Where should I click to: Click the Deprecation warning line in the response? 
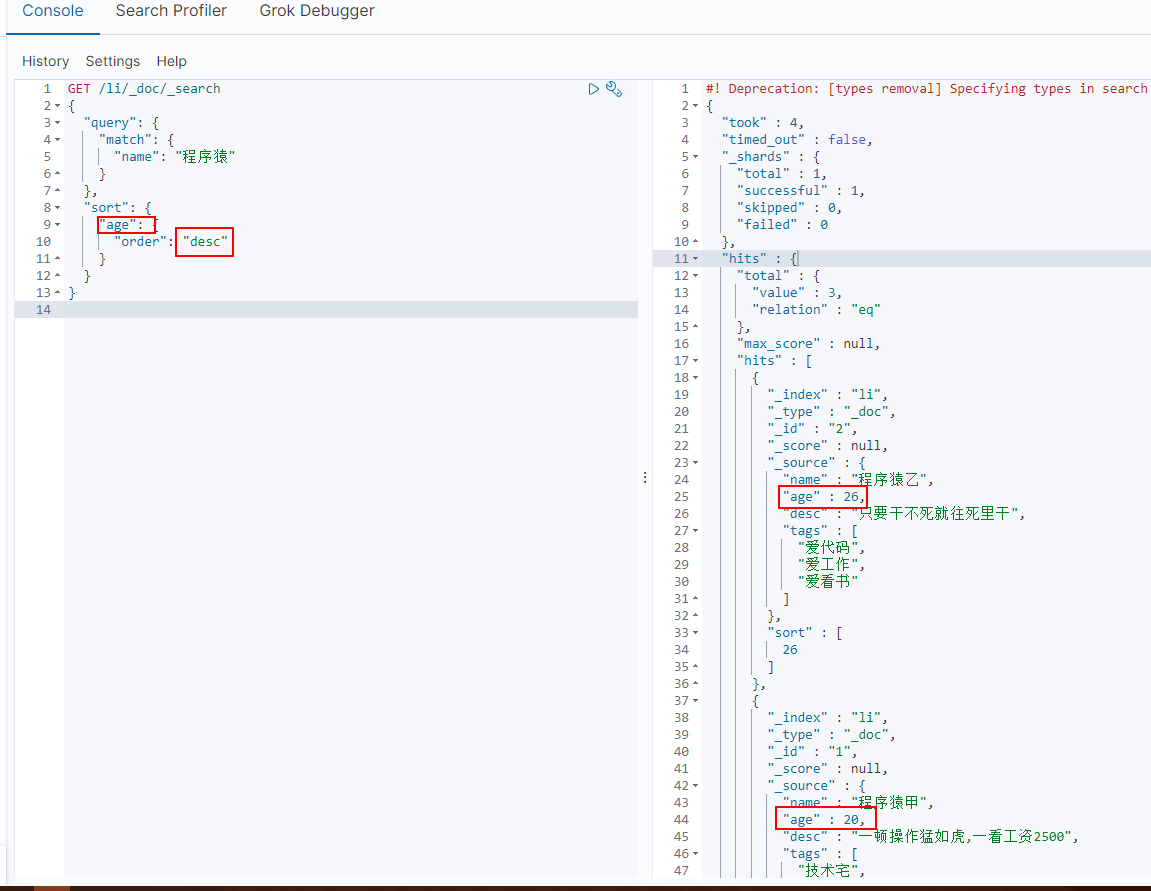click(926, 89)
